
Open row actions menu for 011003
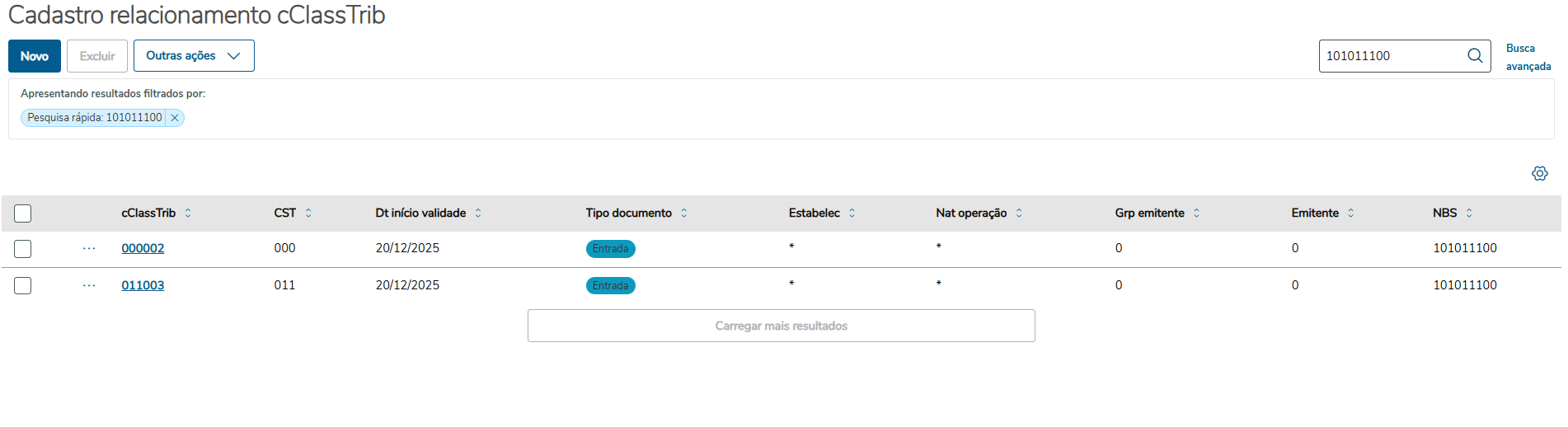click(89, 285)
